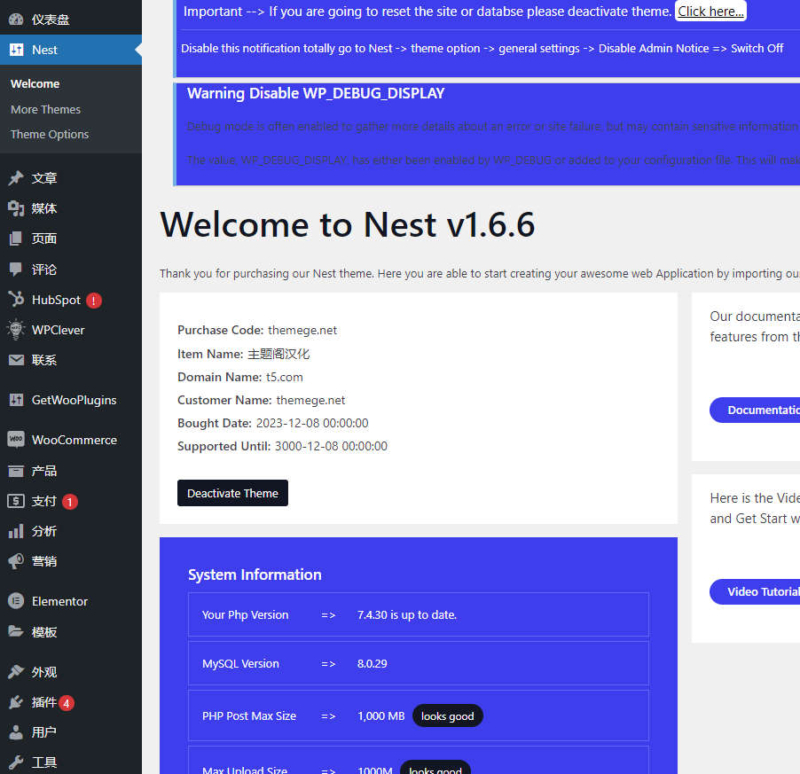Click the System Information heading

click(x=255, y=575)
